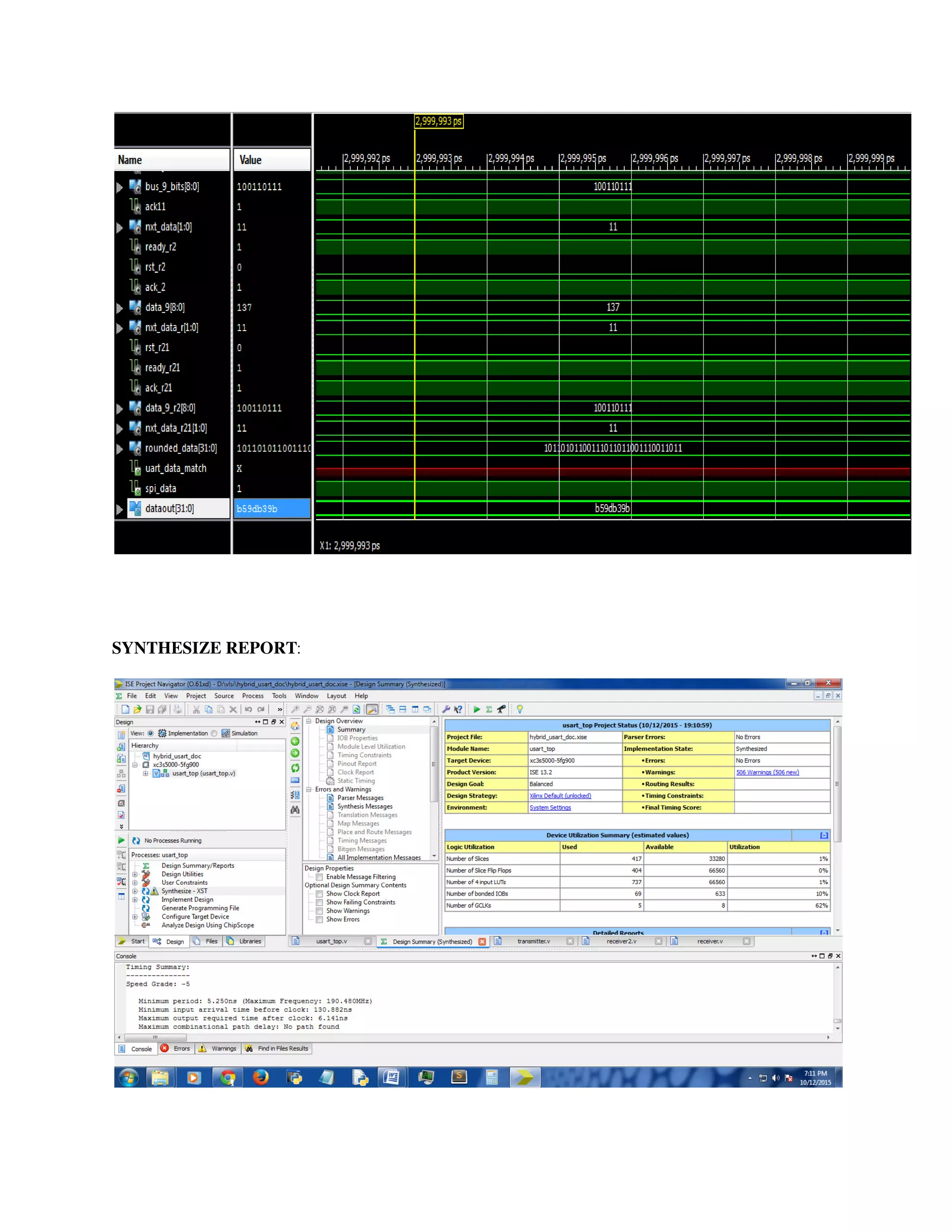Click the Windows Start orb
Image resolution: width=952 pixels, height=1232 pixels.
click(x=129, y=1078)
